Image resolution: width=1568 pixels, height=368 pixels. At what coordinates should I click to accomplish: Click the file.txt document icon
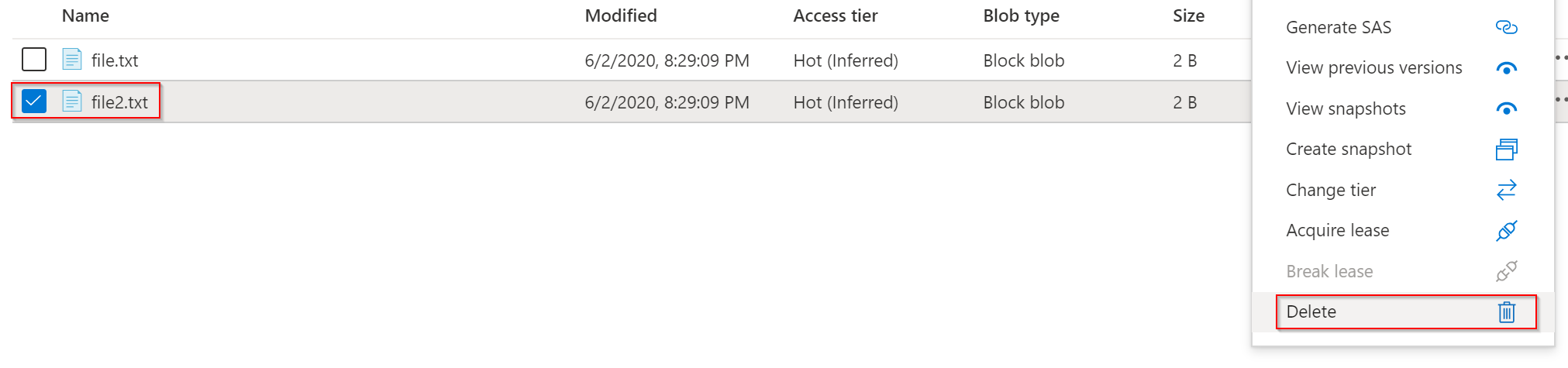click(72, 60)
